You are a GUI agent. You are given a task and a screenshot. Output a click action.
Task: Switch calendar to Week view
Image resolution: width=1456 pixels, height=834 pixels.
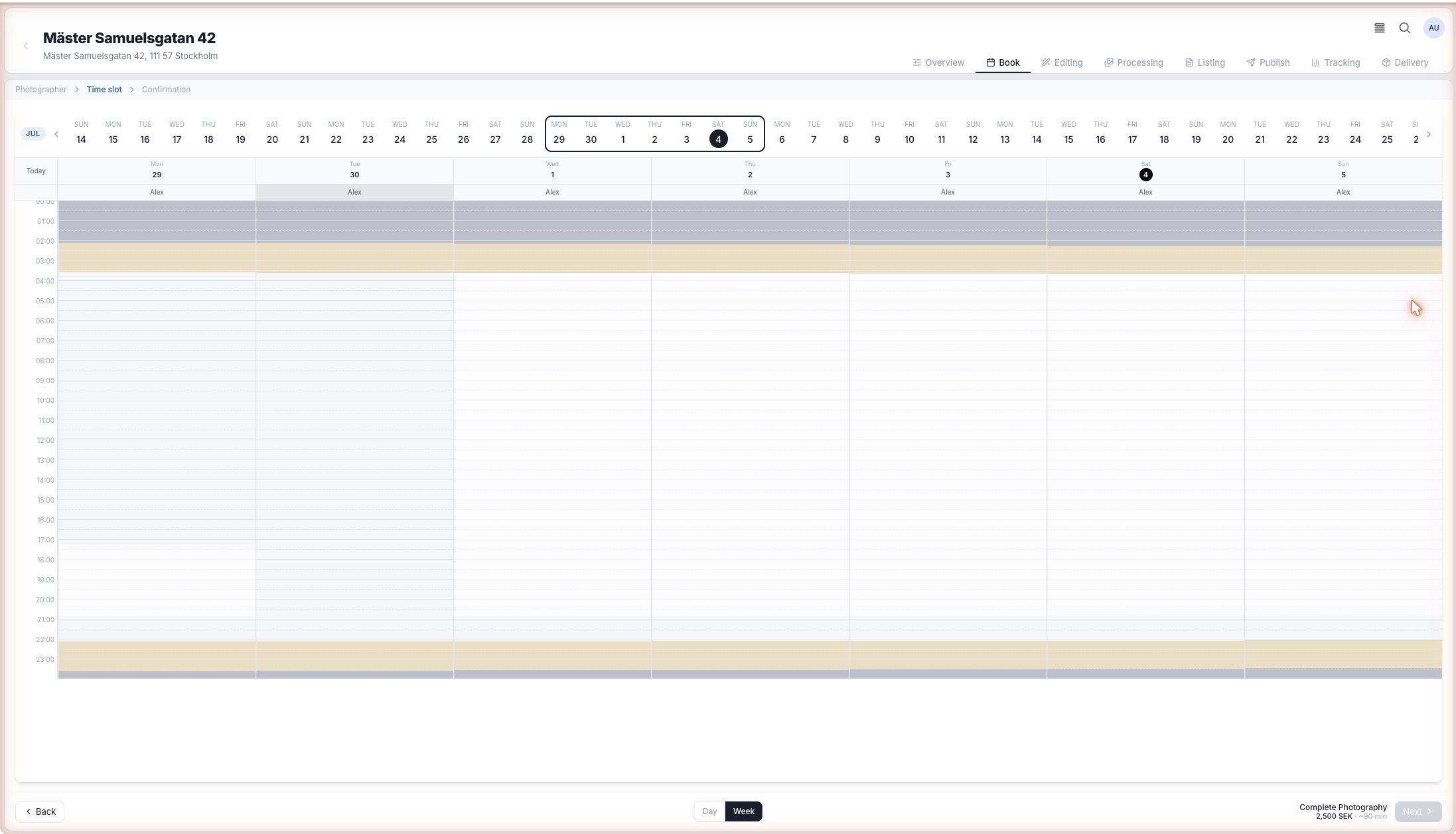point(744,811)
